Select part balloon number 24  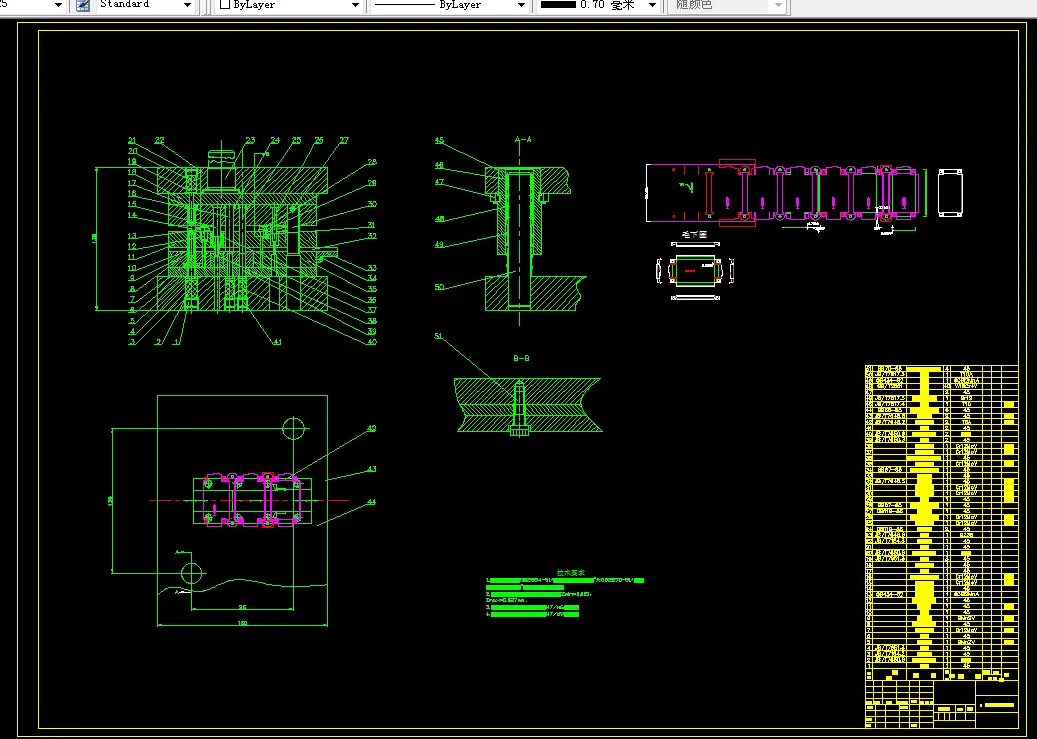click(274, 140)
